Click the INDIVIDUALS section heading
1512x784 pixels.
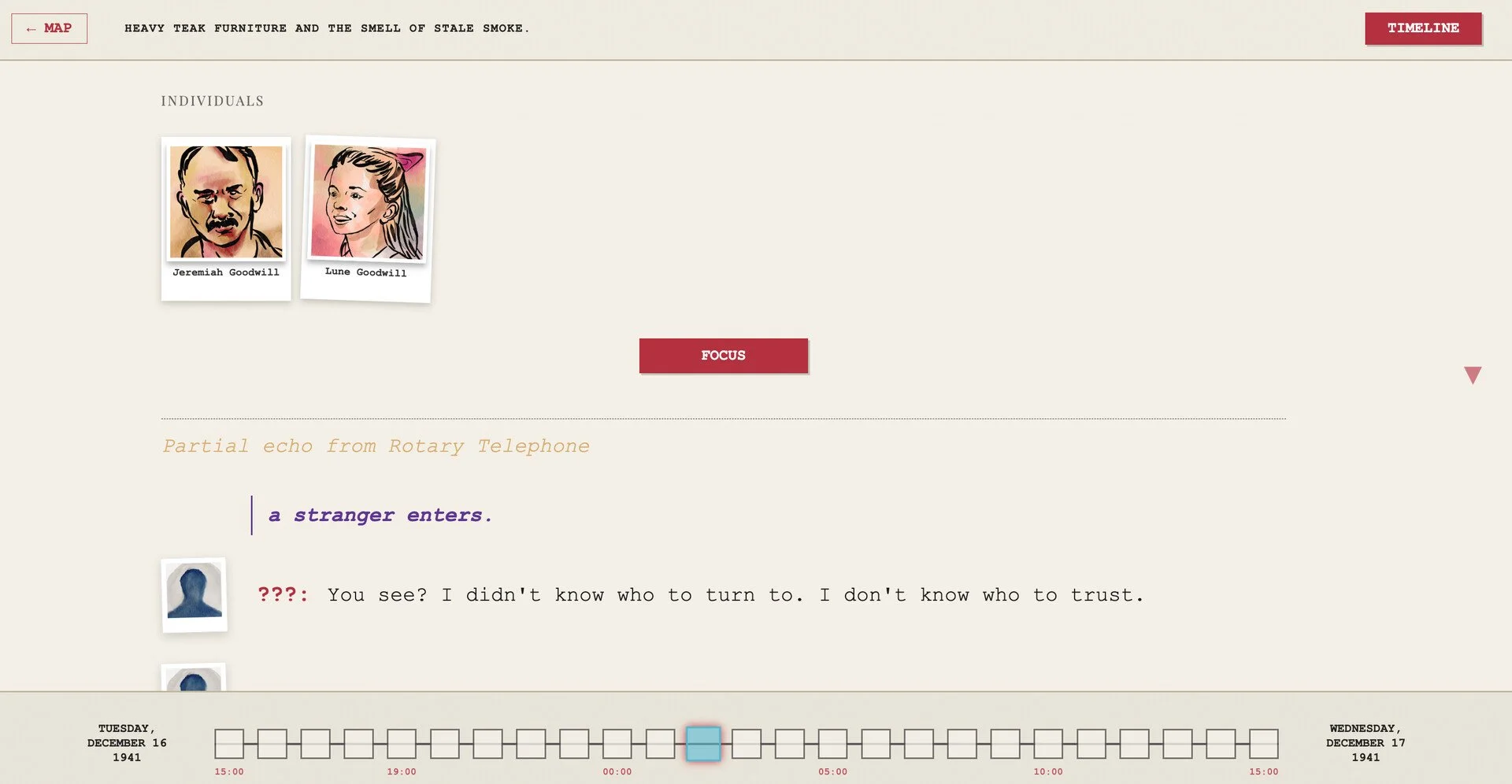click(x=213, y=102)
